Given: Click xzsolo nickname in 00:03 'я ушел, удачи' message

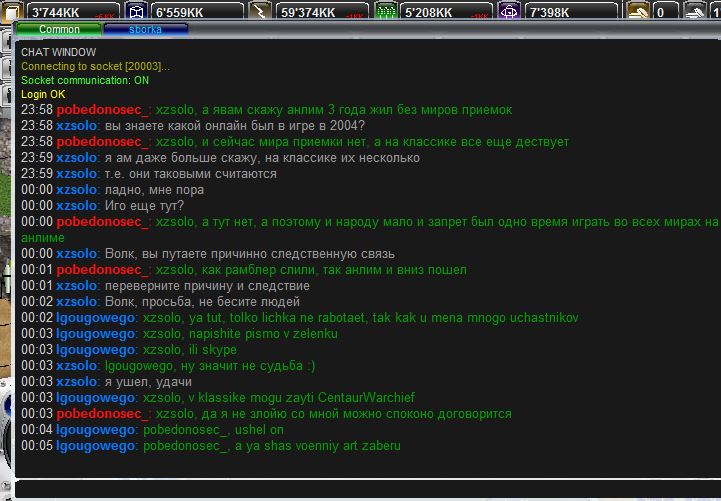Looking at the screenshot, I should (x=77, y=382).
